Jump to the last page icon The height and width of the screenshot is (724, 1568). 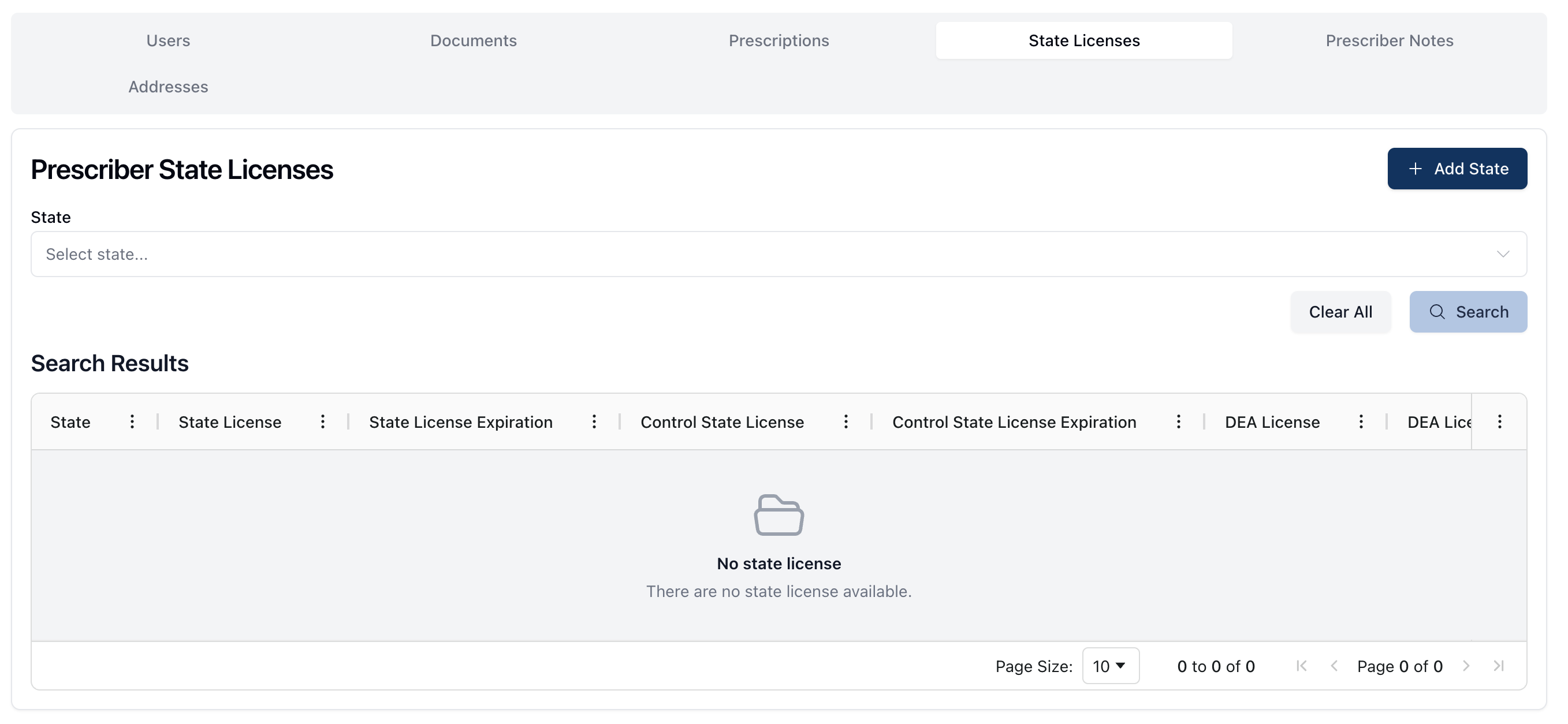1499,666
